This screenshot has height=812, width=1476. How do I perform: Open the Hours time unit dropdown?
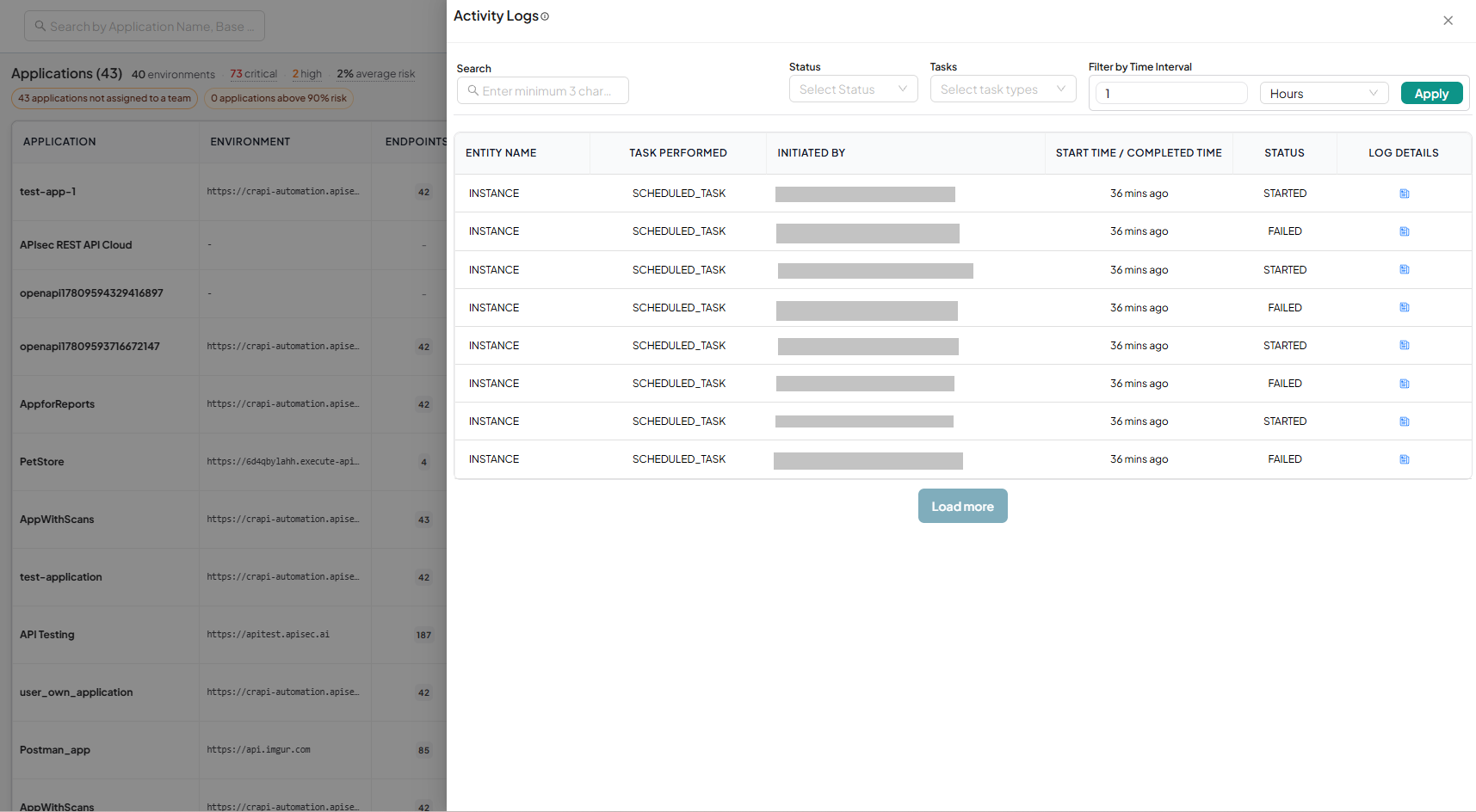coord(1324,94)
